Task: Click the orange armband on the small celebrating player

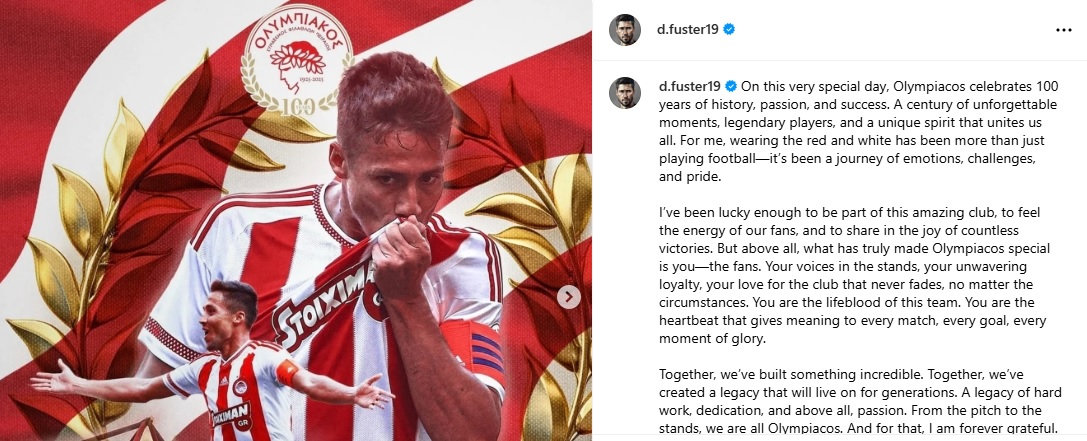Action: [288, 373]
